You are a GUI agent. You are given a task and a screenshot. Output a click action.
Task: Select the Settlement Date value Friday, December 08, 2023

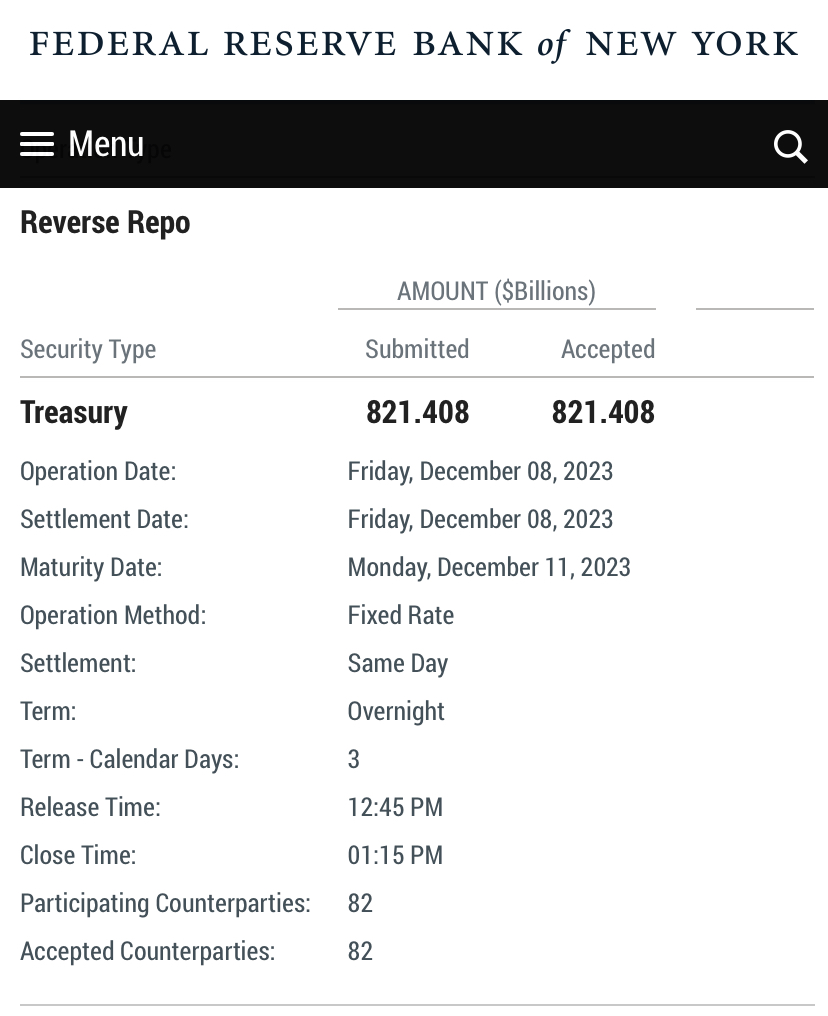480,520
